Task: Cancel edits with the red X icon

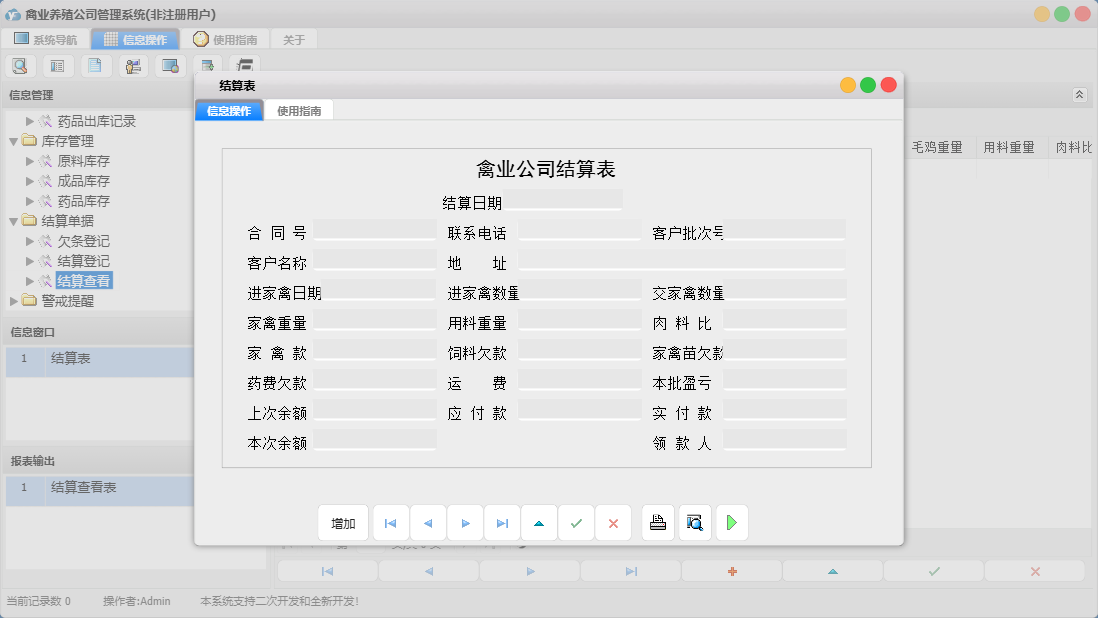Action: pyautogui.click(x=613, y=522)
